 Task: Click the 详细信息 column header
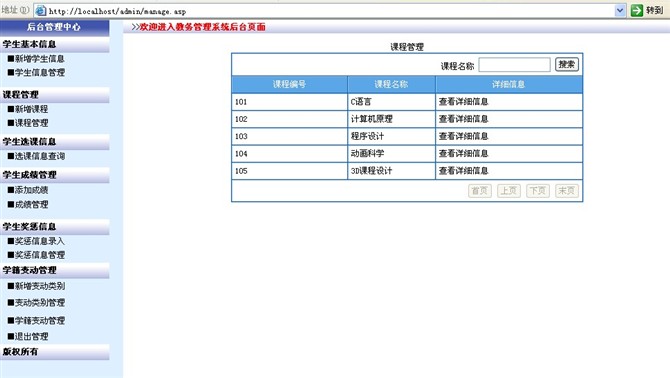pos(508,85)
